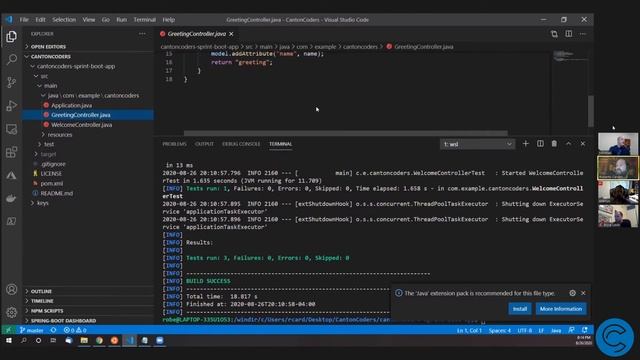640x360 pixels.
Task: Open Chrome from the Windows taskbar
Action: click(99, 340)
